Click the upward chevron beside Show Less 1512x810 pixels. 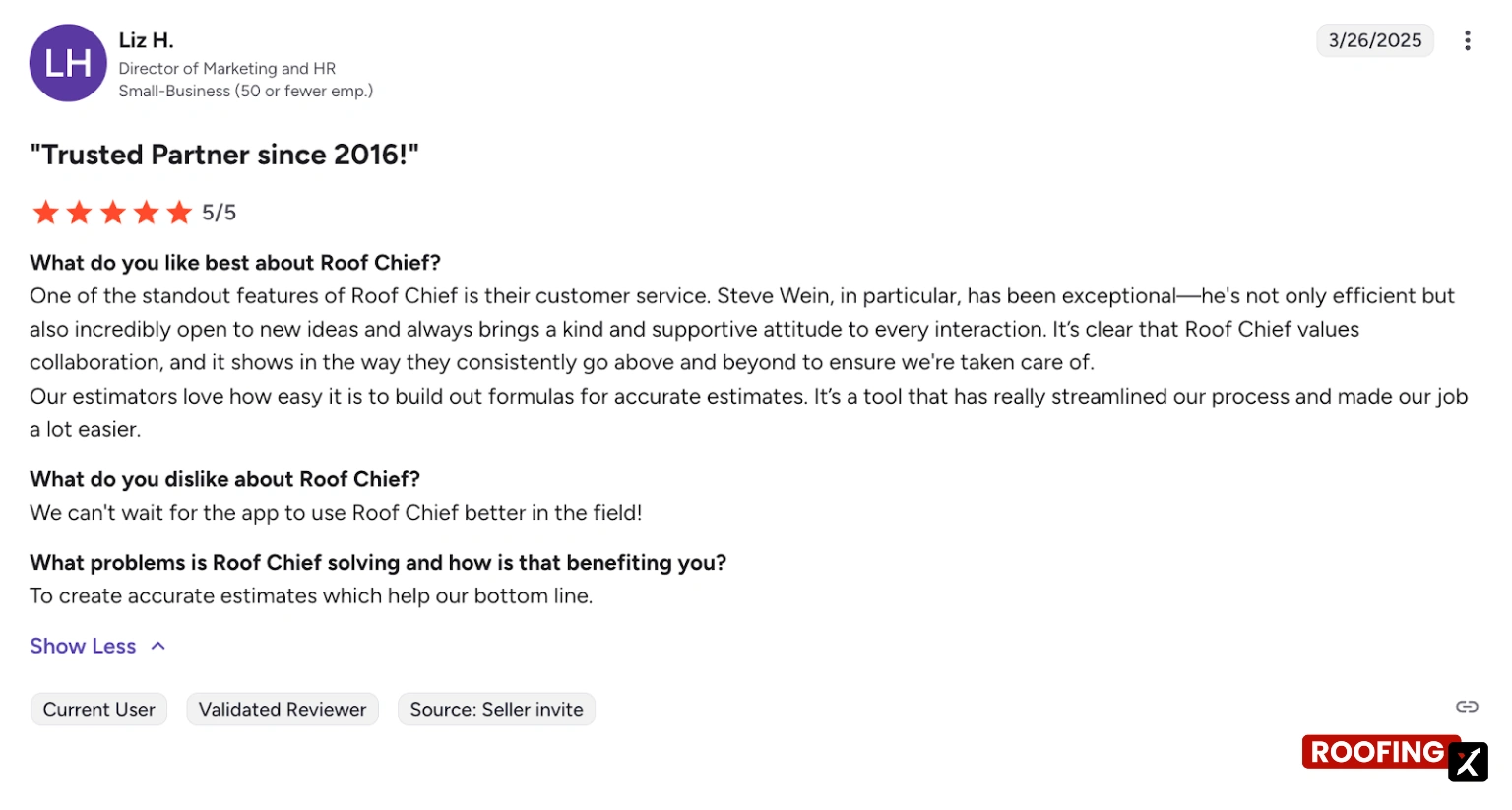click(158, 646)
